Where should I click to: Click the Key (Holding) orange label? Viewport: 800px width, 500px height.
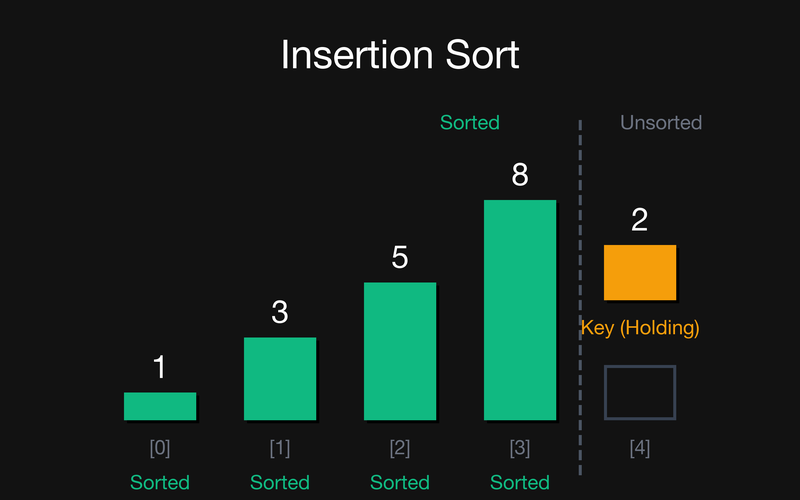[x=640, y=328]
